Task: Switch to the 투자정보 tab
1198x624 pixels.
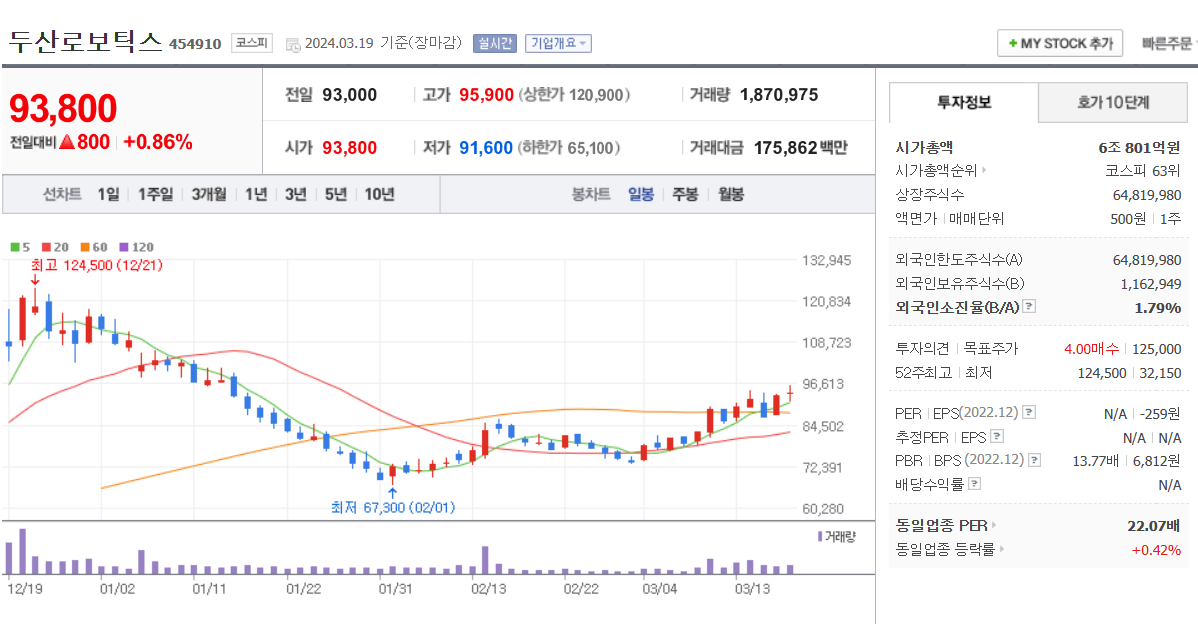Action: (963, 102)
